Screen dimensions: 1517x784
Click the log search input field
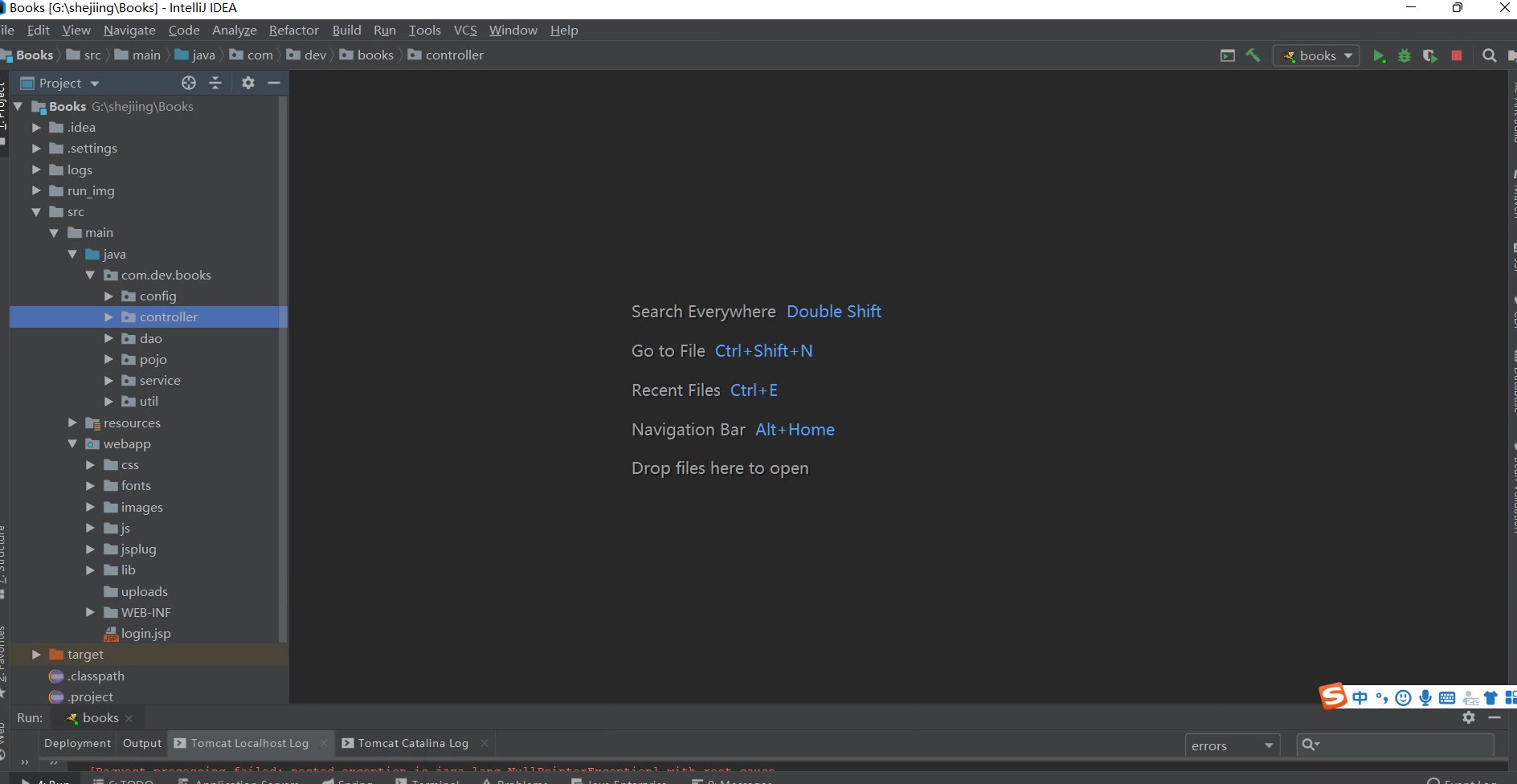coord(1396,745)
